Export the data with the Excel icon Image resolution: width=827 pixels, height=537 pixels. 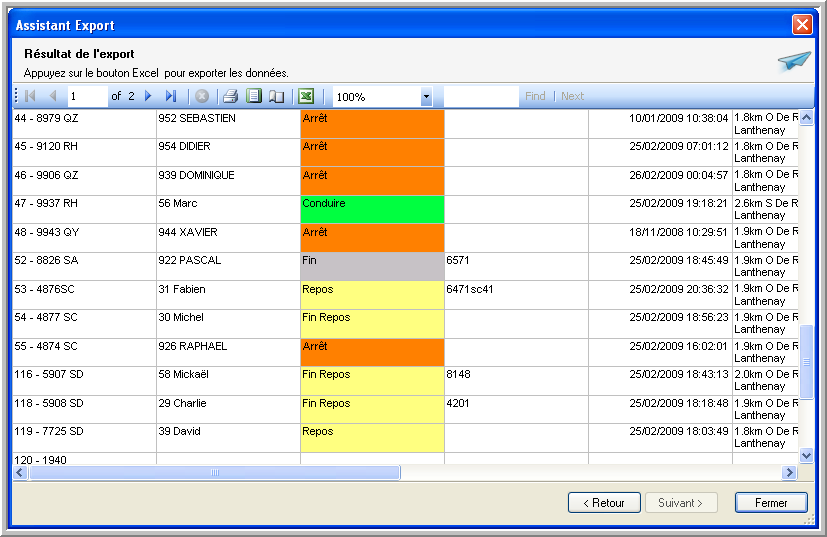click(x=306, y=97)
